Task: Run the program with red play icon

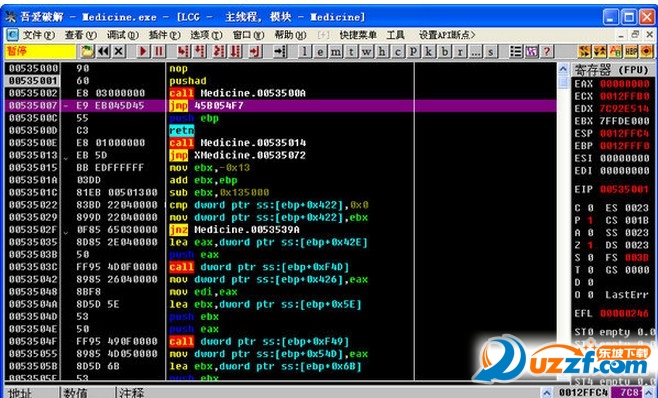Action: pyautogui.click(x=143, y=51)
